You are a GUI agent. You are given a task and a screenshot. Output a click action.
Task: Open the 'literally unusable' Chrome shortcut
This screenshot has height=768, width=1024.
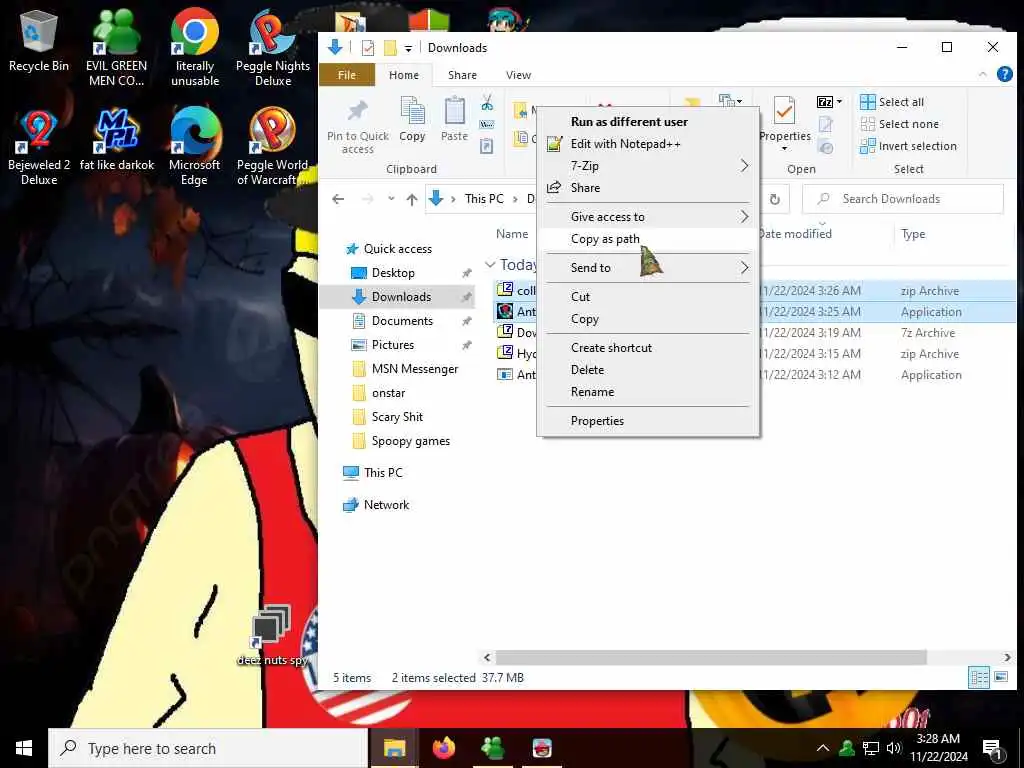coord(195,48)
